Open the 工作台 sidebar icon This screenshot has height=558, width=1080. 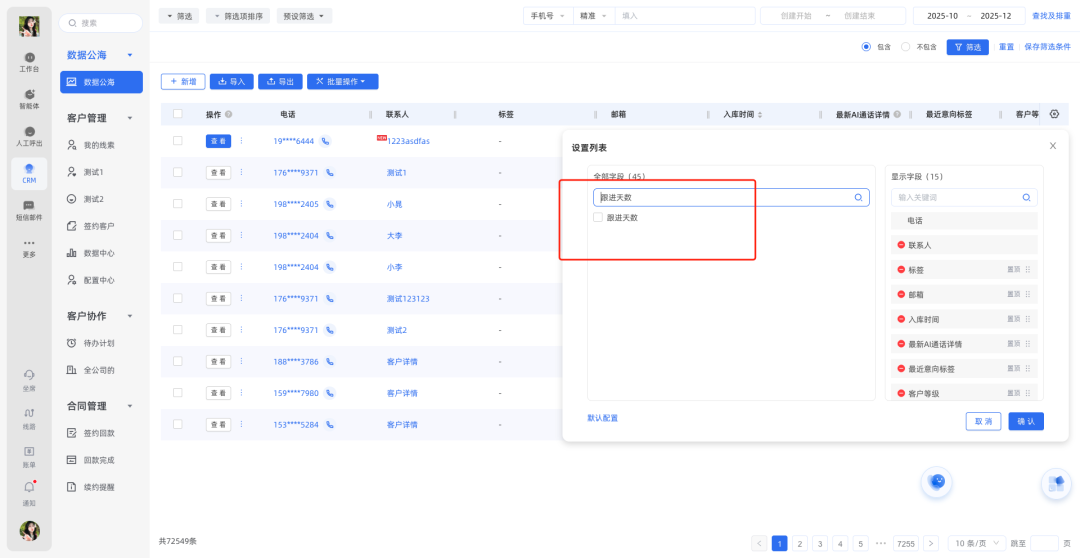coord(29,61)
